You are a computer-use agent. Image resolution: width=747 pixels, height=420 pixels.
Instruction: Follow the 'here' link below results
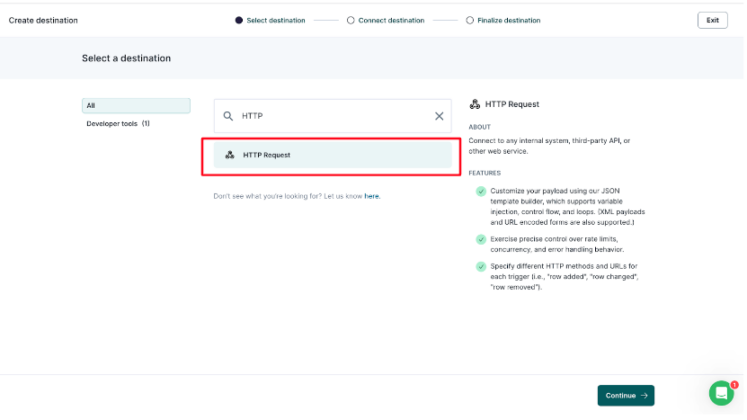(x=372, y=196)
